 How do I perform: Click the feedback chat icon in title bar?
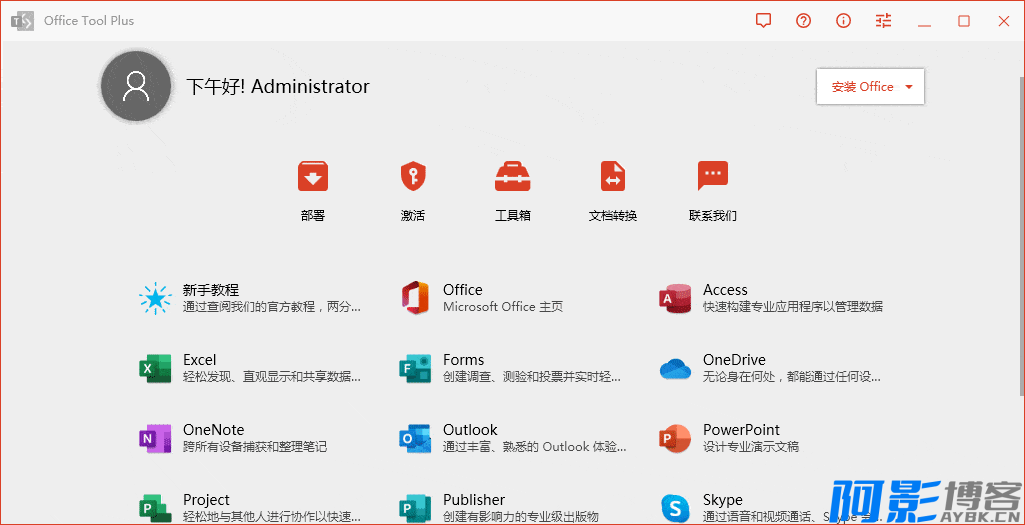764,21
